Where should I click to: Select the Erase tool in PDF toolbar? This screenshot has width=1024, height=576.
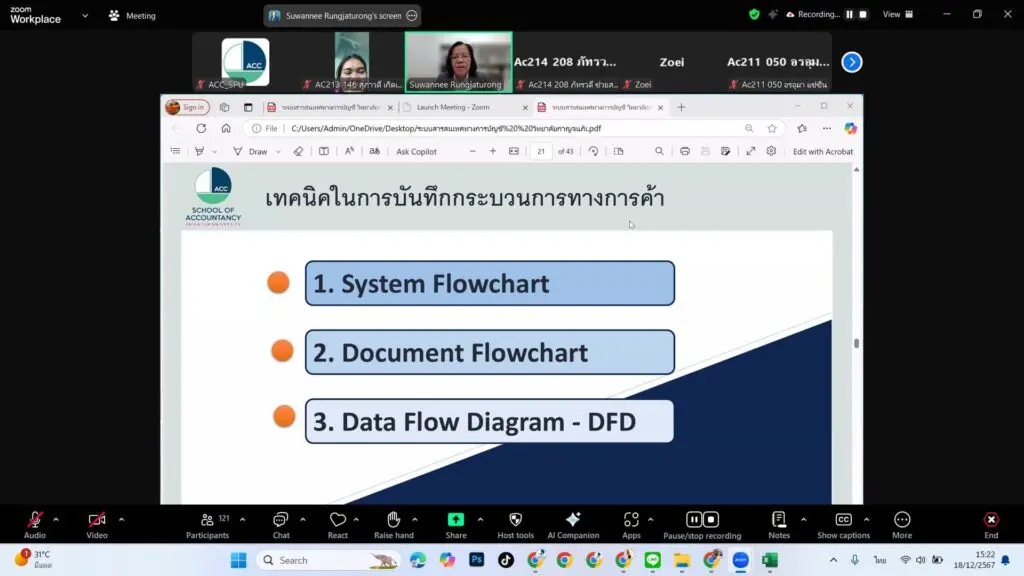[298, 152]
